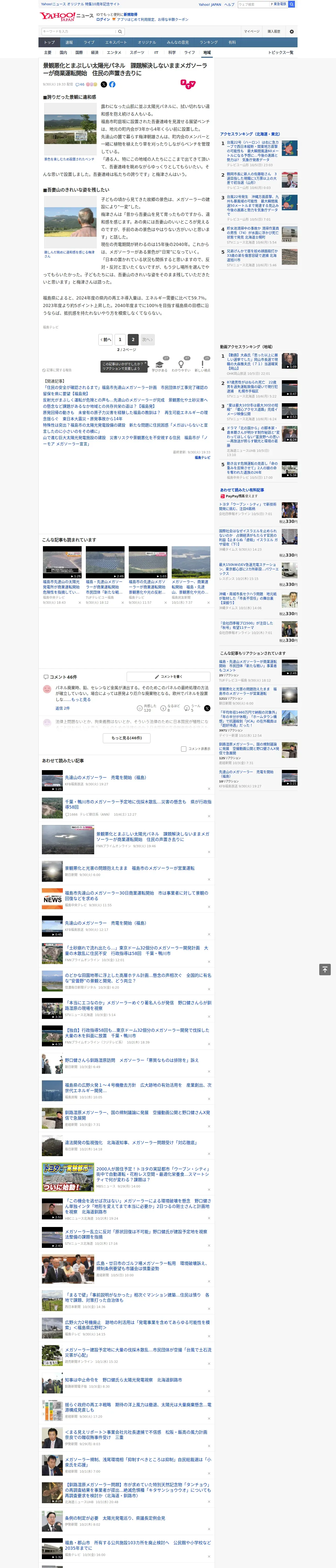
Task: Click the scroll-to-top arrow button
Action: point(325,970)
